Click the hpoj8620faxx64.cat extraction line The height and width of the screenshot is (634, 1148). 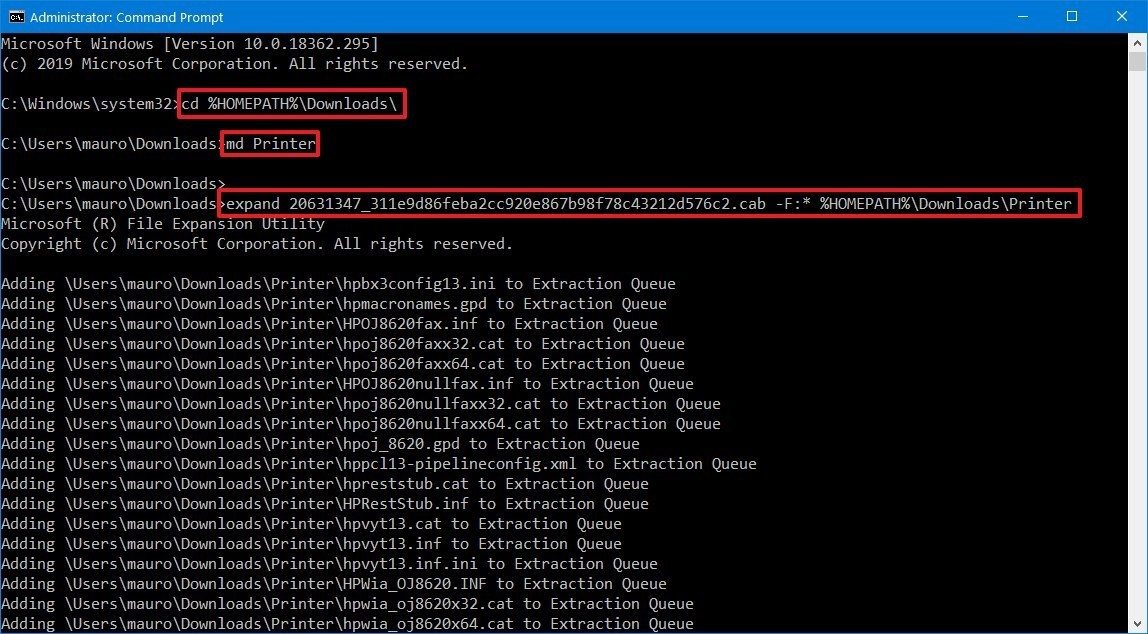(x=343, y=363)
